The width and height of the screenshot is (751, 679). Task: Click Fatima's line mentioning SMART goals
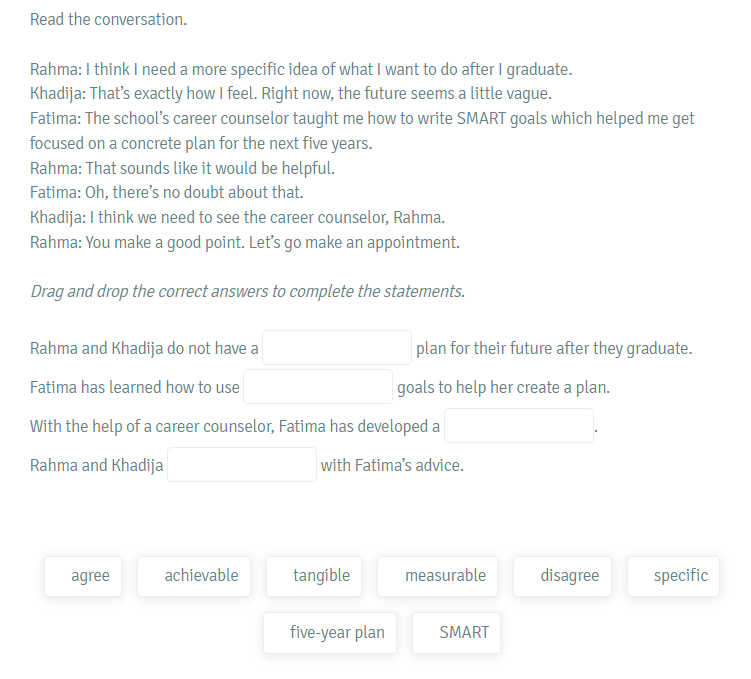(x=362, y=131)
